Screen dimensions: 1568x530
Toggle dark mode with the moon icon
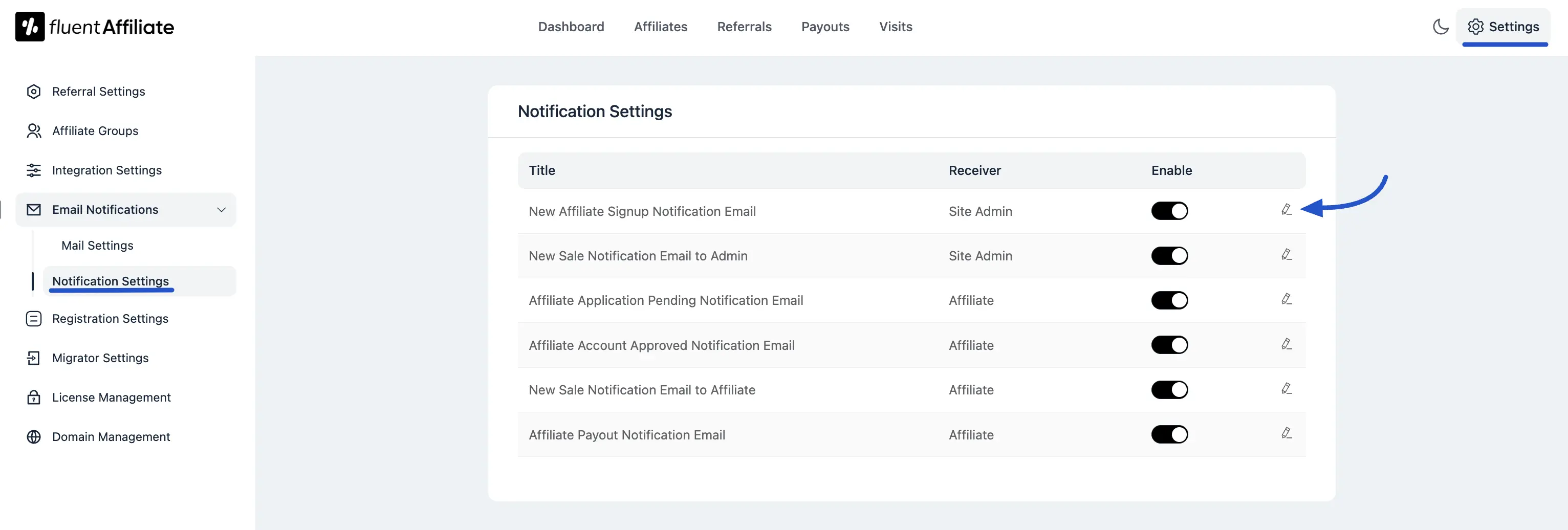(1440, 27)
